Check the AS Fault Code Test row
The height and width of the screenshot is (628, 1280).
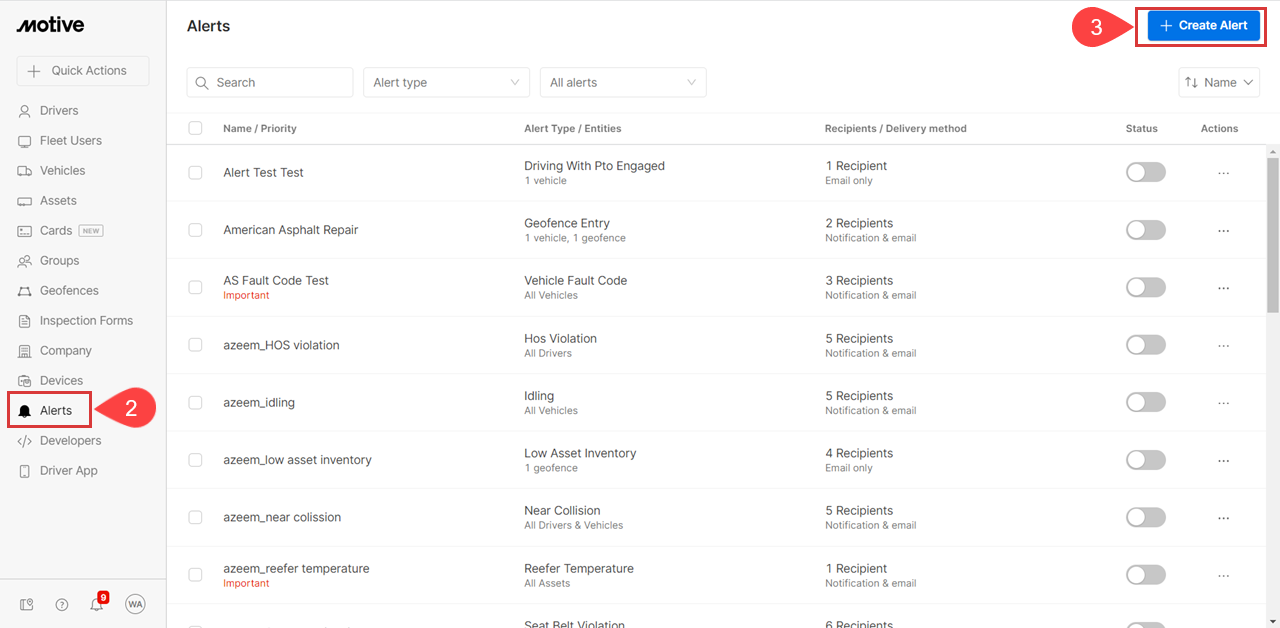195,288
